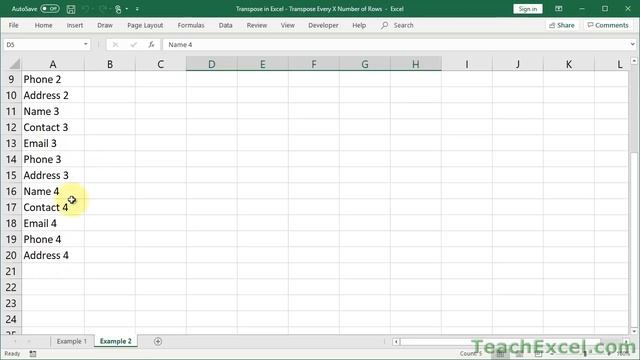Screen dimensions: 640x360
Task: Select column H header
Action: click(416, 64)
